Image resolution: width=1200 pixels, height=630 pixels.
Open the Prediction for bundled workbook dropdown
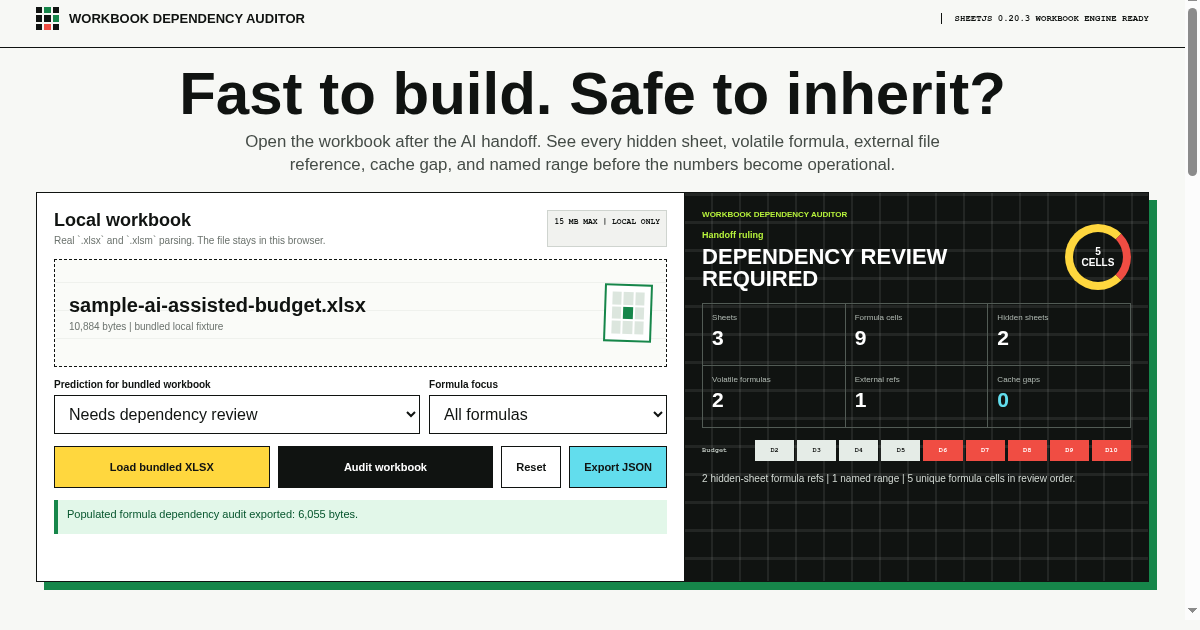[237, 414]
